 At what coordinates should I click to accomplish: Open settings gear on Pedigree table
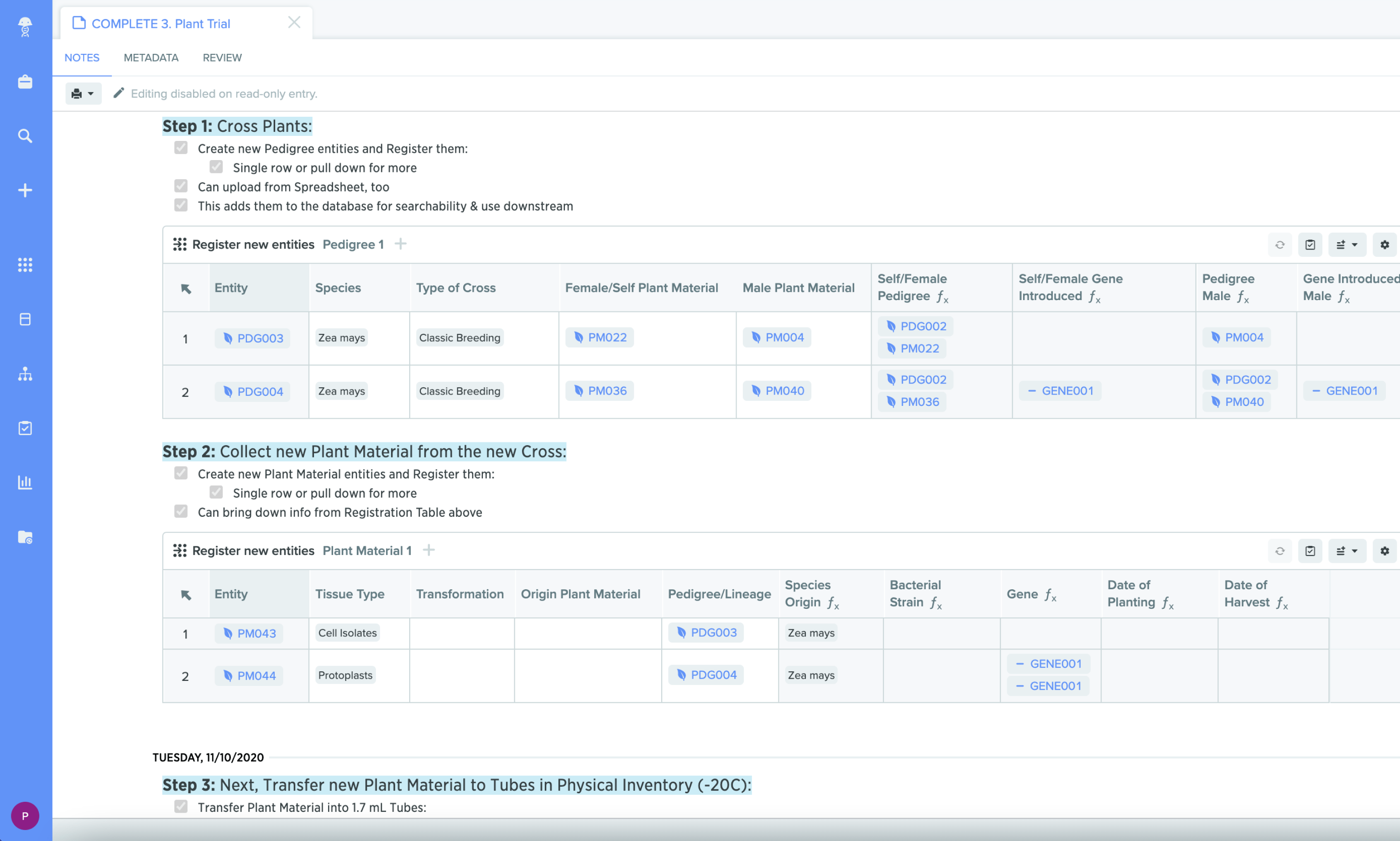coord(1384,245)
